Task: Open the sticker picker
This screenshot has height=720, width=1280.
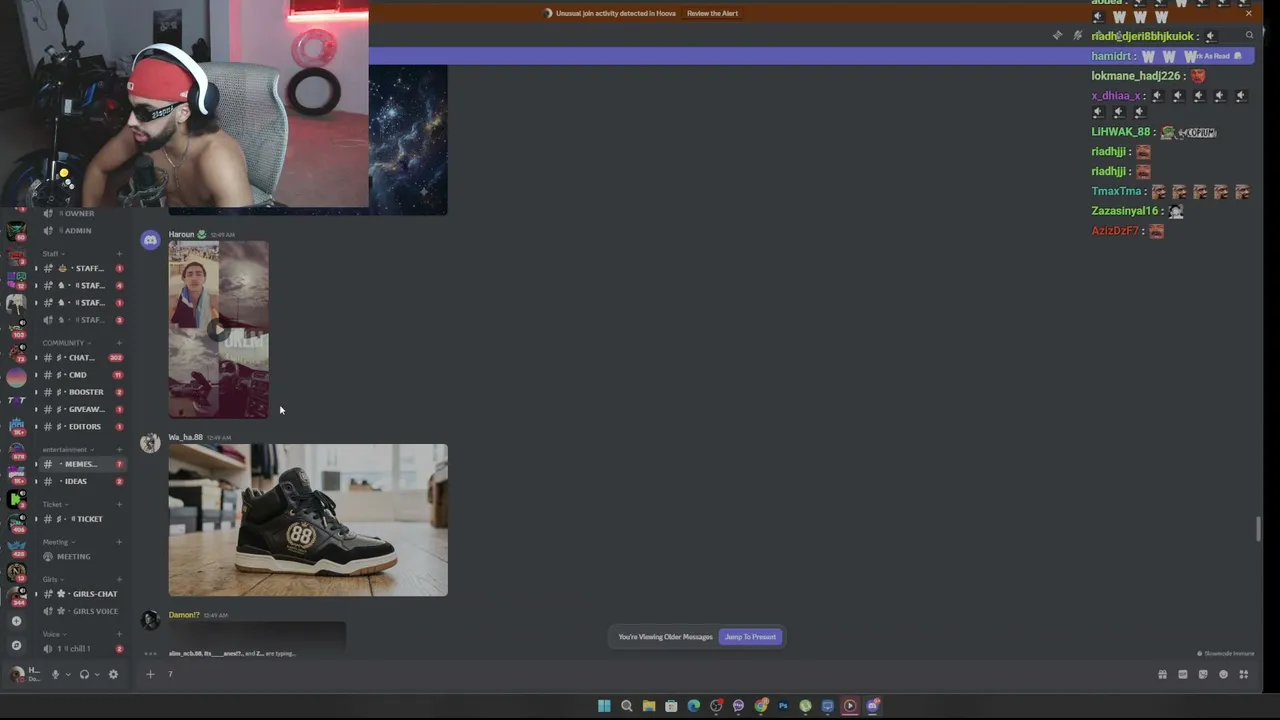Action: coord(1203,674)
